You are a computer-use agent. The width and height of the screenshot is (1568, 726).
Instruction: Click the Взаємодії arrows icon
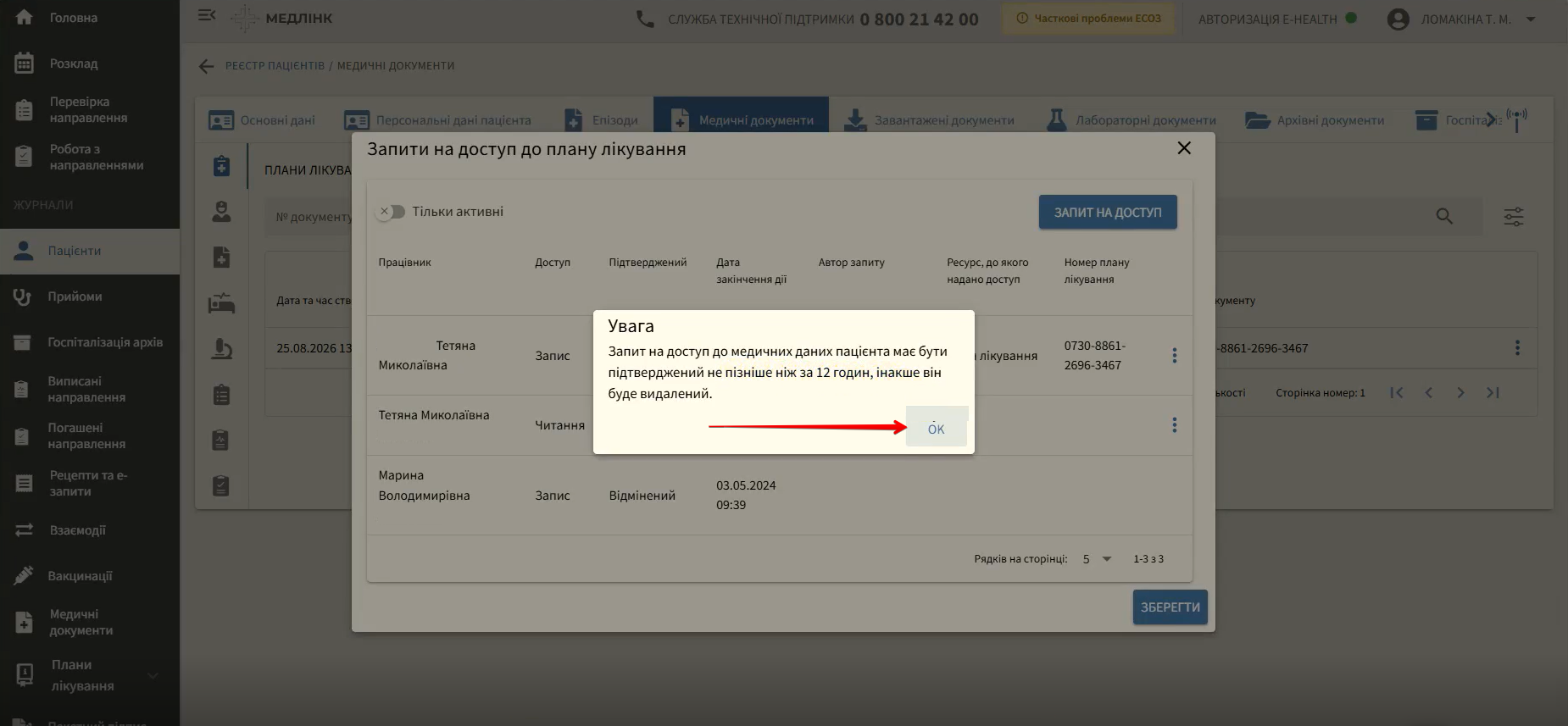tap(24, 529)
